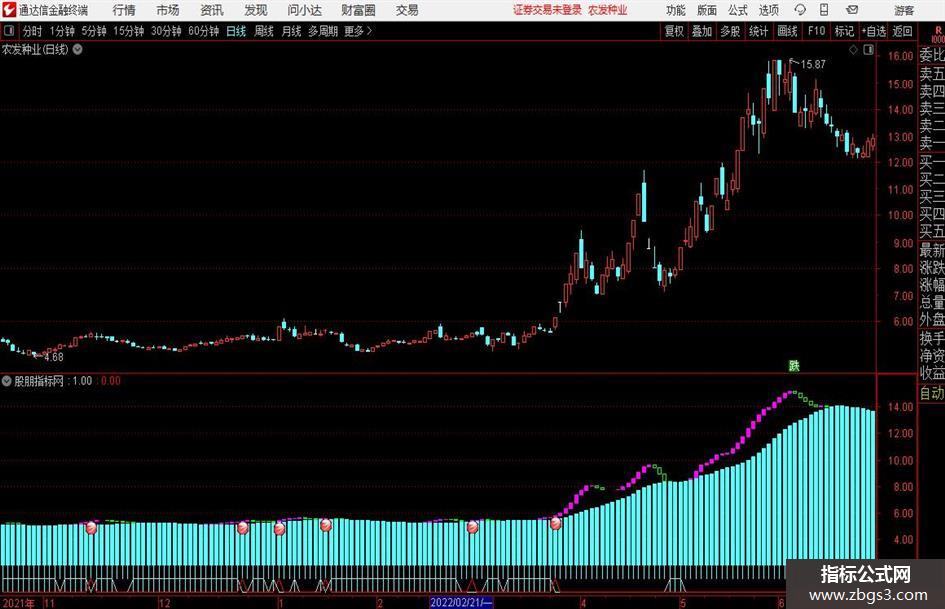The width and height of the screenshot is (945, 609).
Task: Click highlighted date 2022/02/21/一 on axis
Action: point(461,602)
